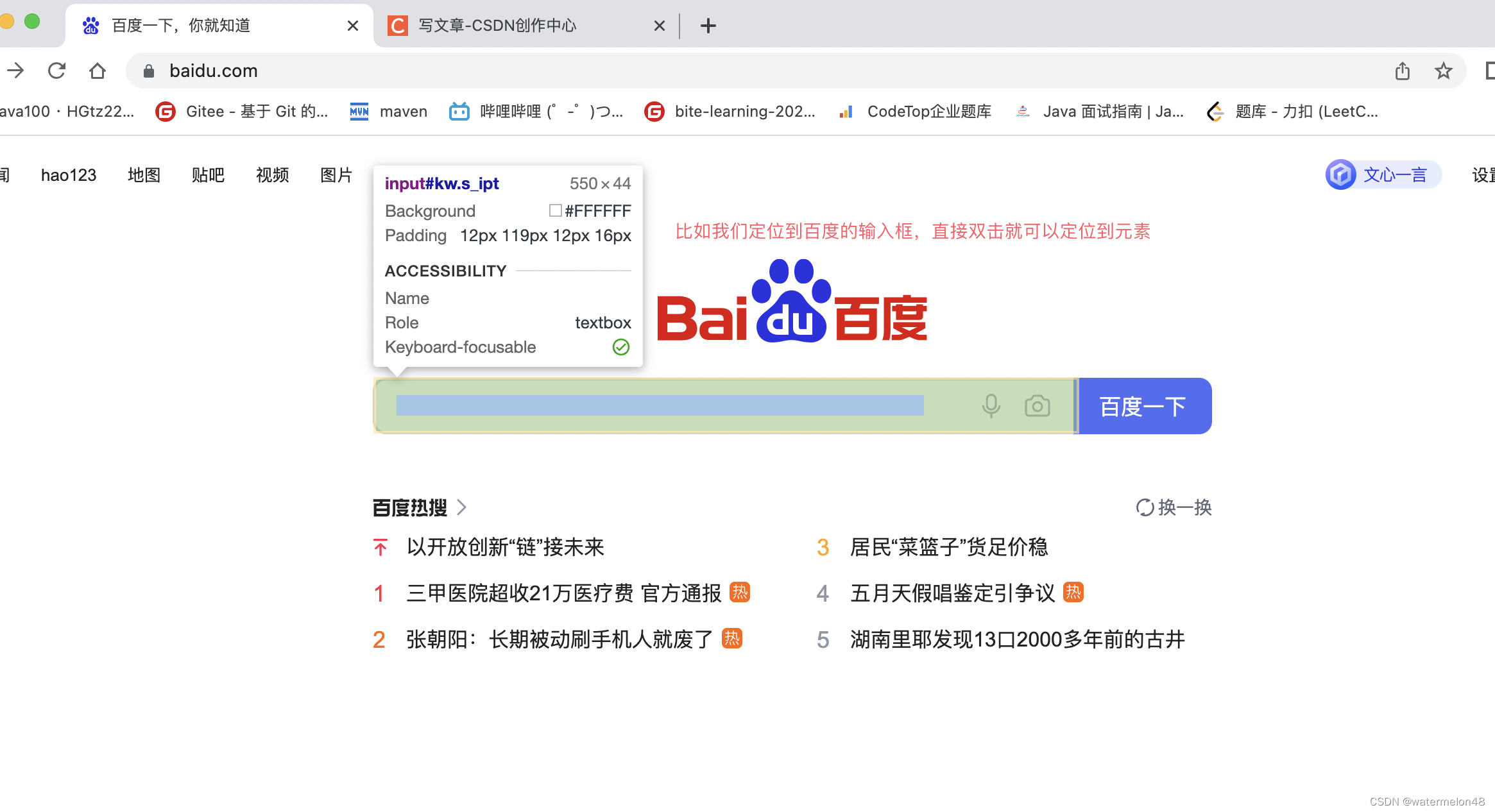Click the microphone voice search icon
Image resolution: width=1495 pixels, height=812 pixels.
click(x=991, y=406)
